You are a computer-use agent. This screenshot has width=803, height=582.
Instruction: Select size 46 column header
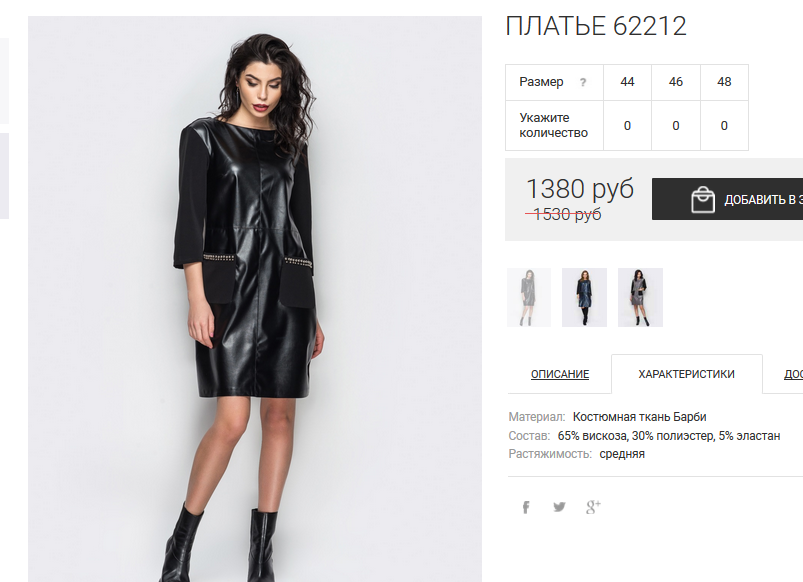point(675,82)
